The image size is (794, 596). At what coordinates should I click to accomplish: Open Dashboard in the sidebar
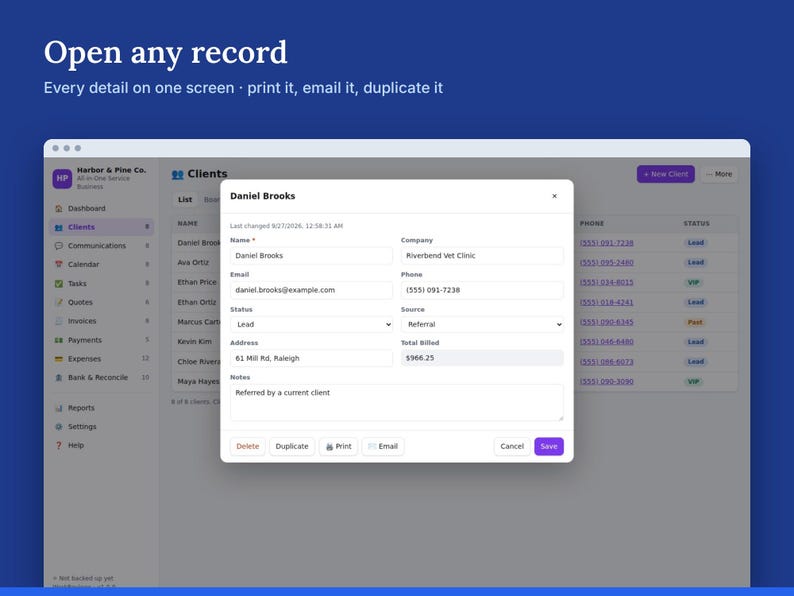[87, 208]
